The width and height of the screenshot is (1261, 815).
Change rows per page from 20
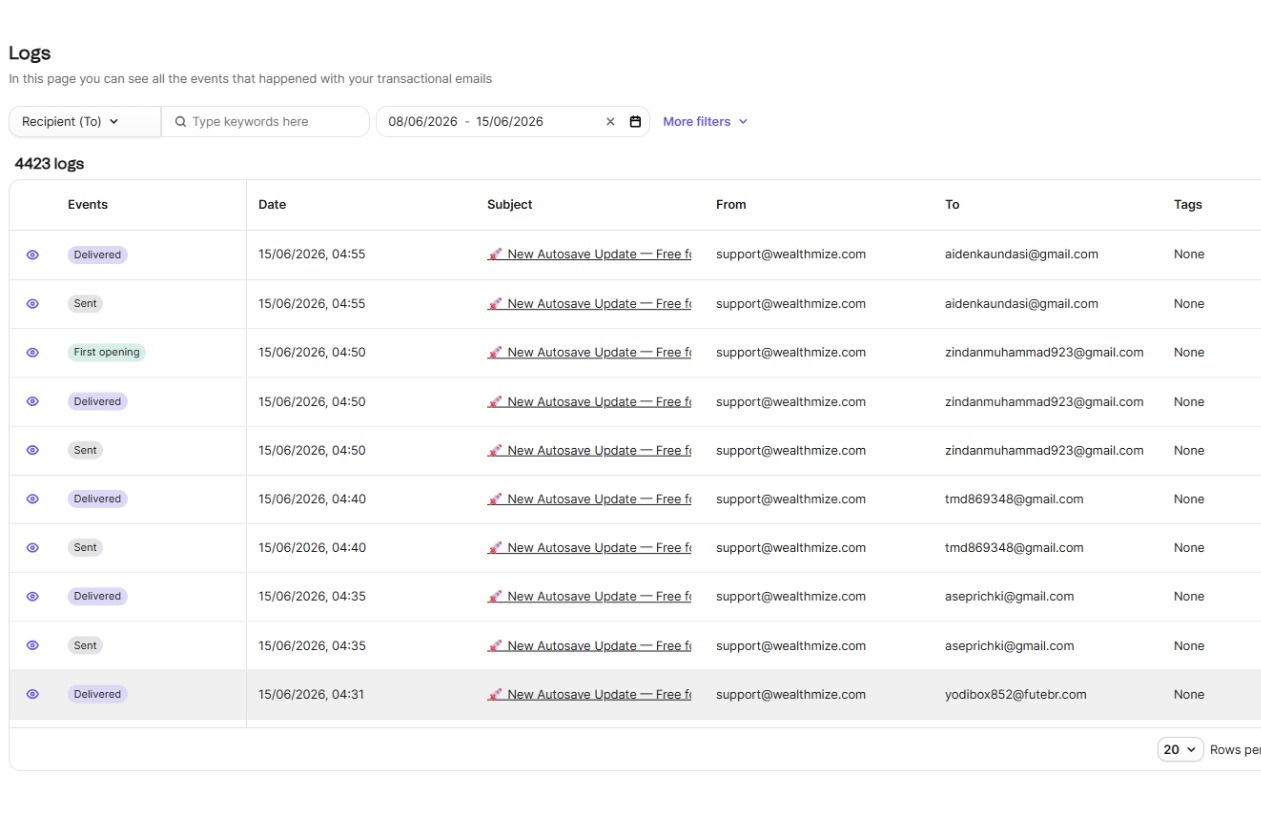(x=1180, y=750)
